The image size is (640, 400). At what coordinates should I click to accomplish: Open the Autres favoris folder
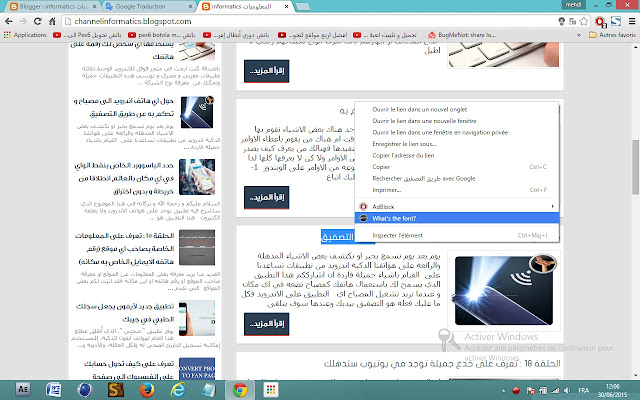pyautogui.click(x=612, y=35)
